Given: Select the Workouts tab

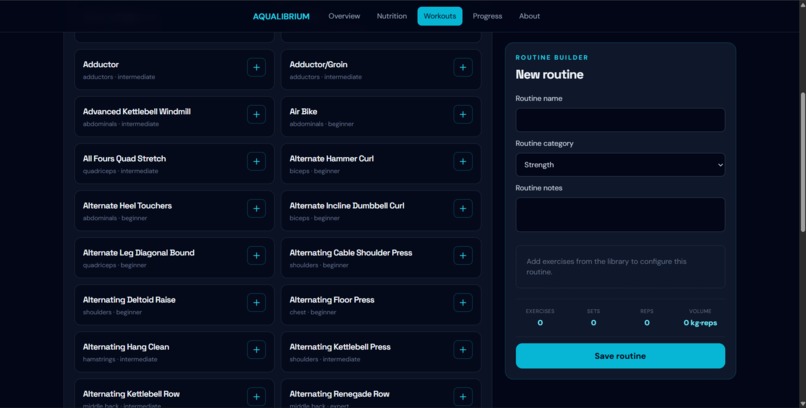Looking at the screenshot, I should click(439, 16).
